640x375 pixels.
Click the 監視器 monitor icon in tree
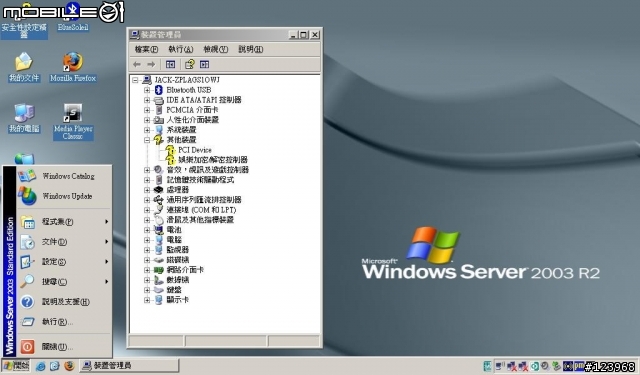point(158,250)
